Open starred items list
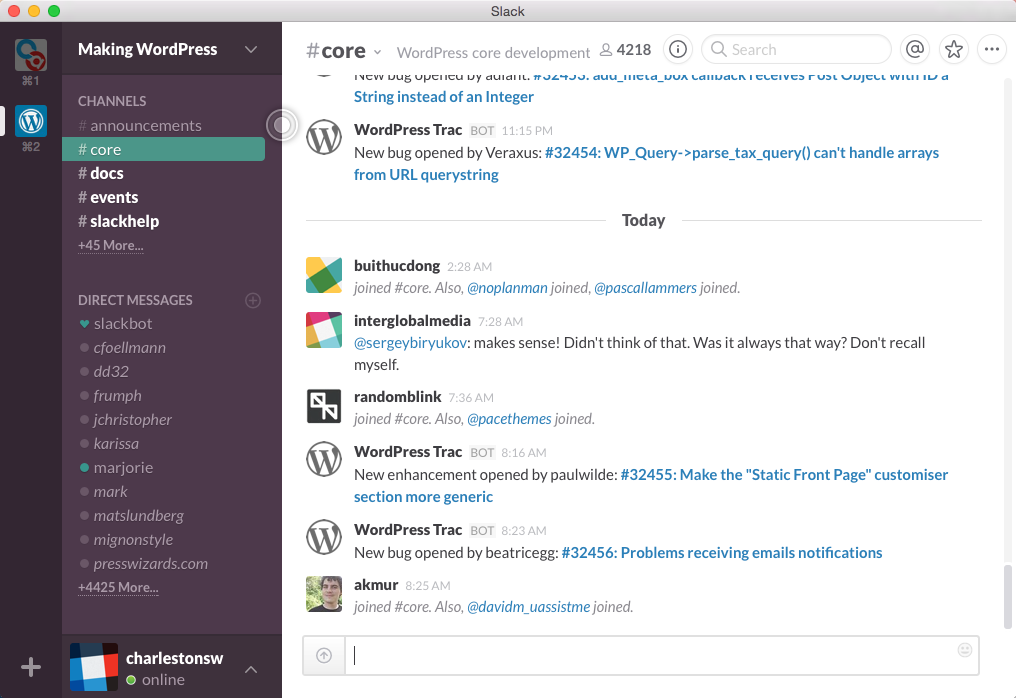Screen dimensions: 1016x698 (954, 49)
